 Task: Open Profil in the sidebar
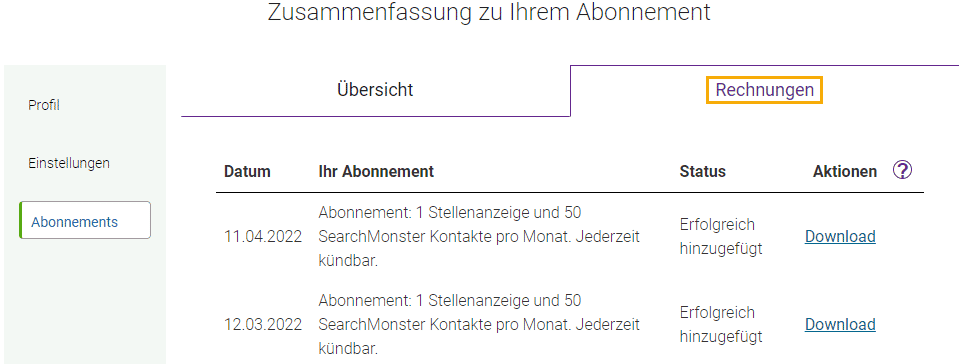click(44, 105)
